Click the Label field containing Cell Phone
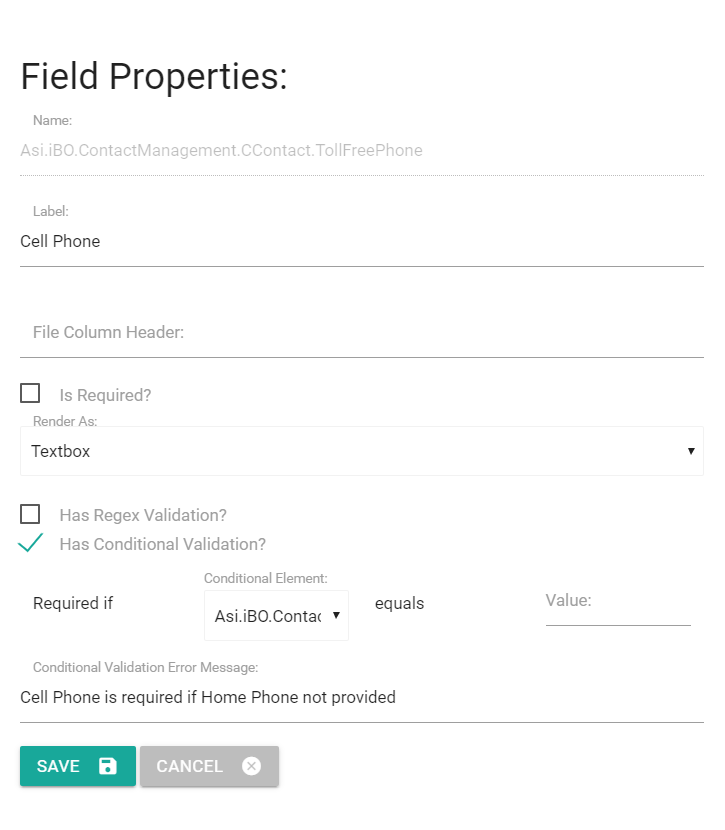 click(x=361, y=242)
